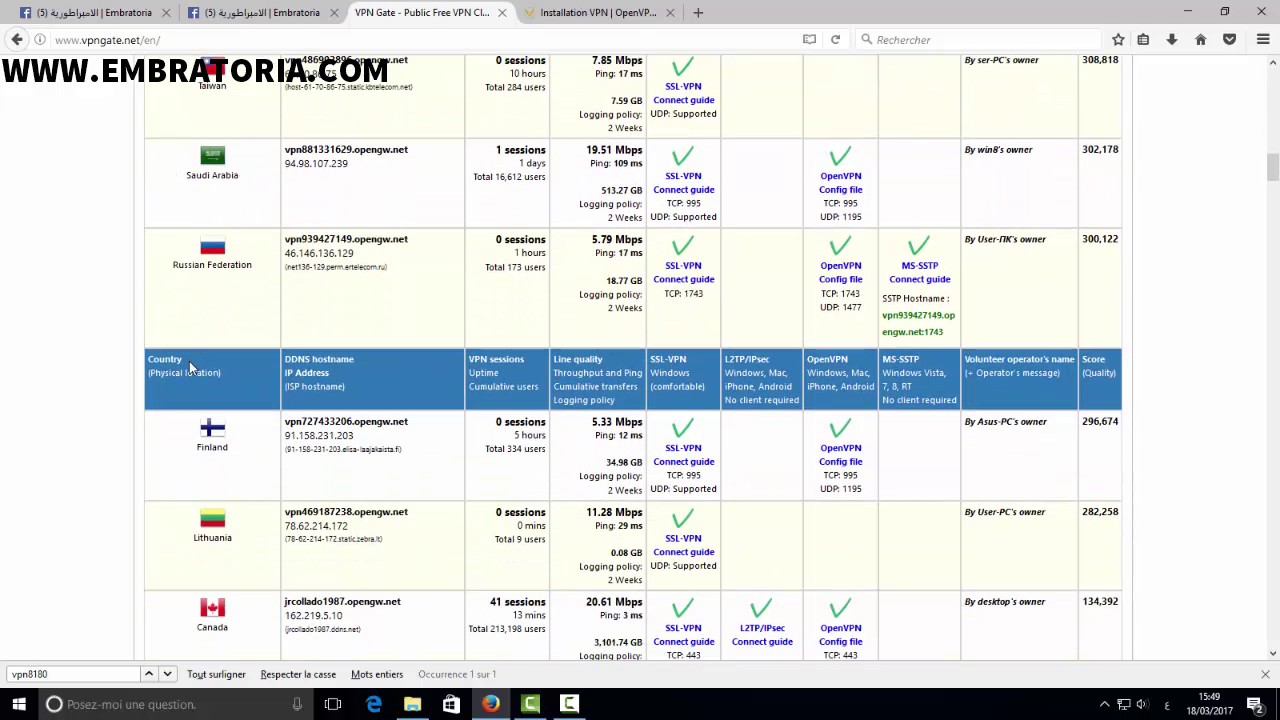Open Windows Store from taskbar
Screen dimensions: 1280x720
(x=451, y=704)
